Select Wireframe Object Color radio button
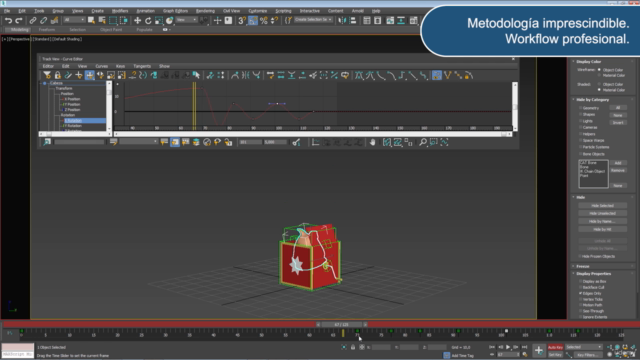 599,70
